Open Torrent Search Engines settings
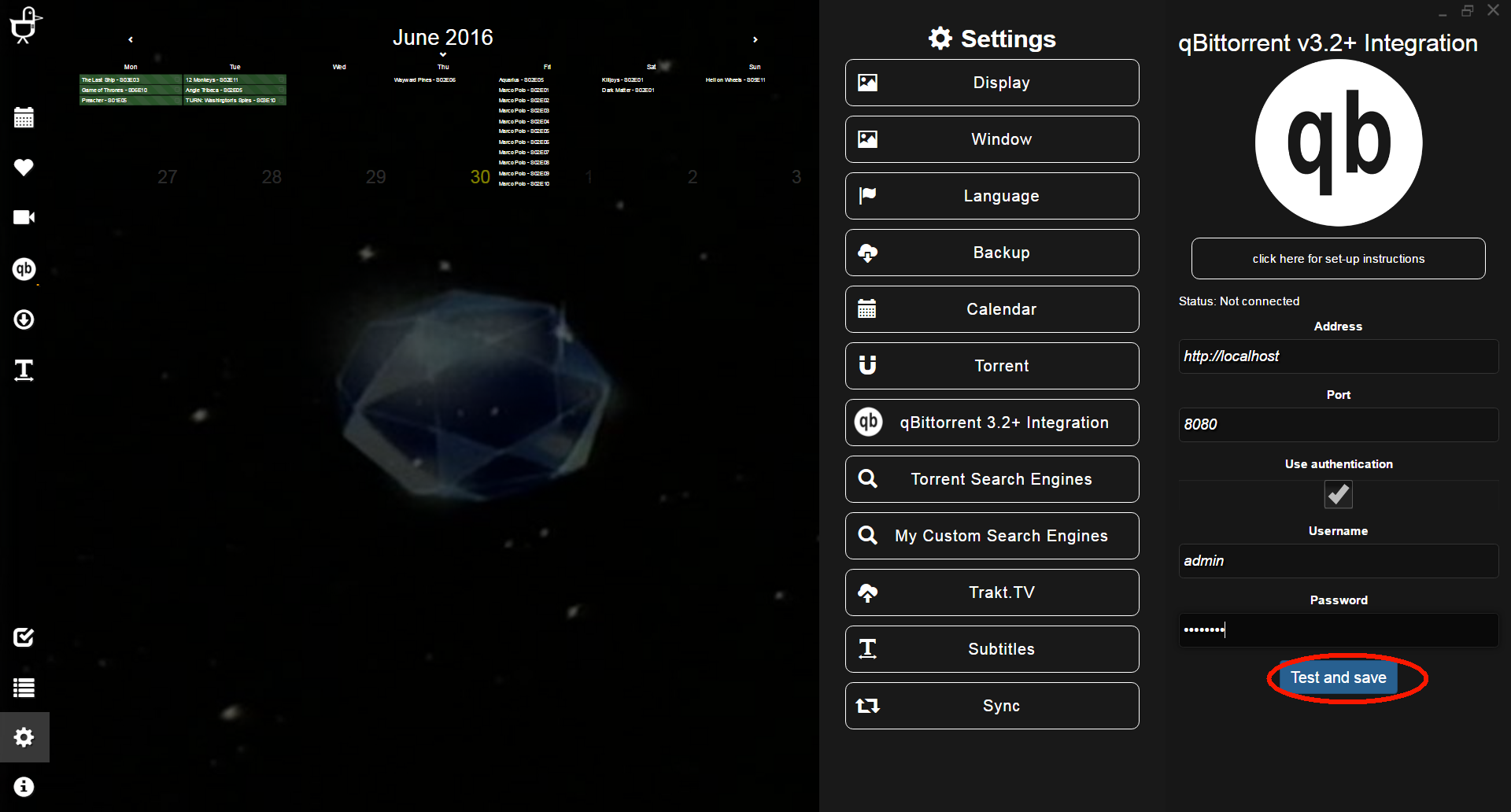Viewport: 1511px width, 812px height. (992, 479)
